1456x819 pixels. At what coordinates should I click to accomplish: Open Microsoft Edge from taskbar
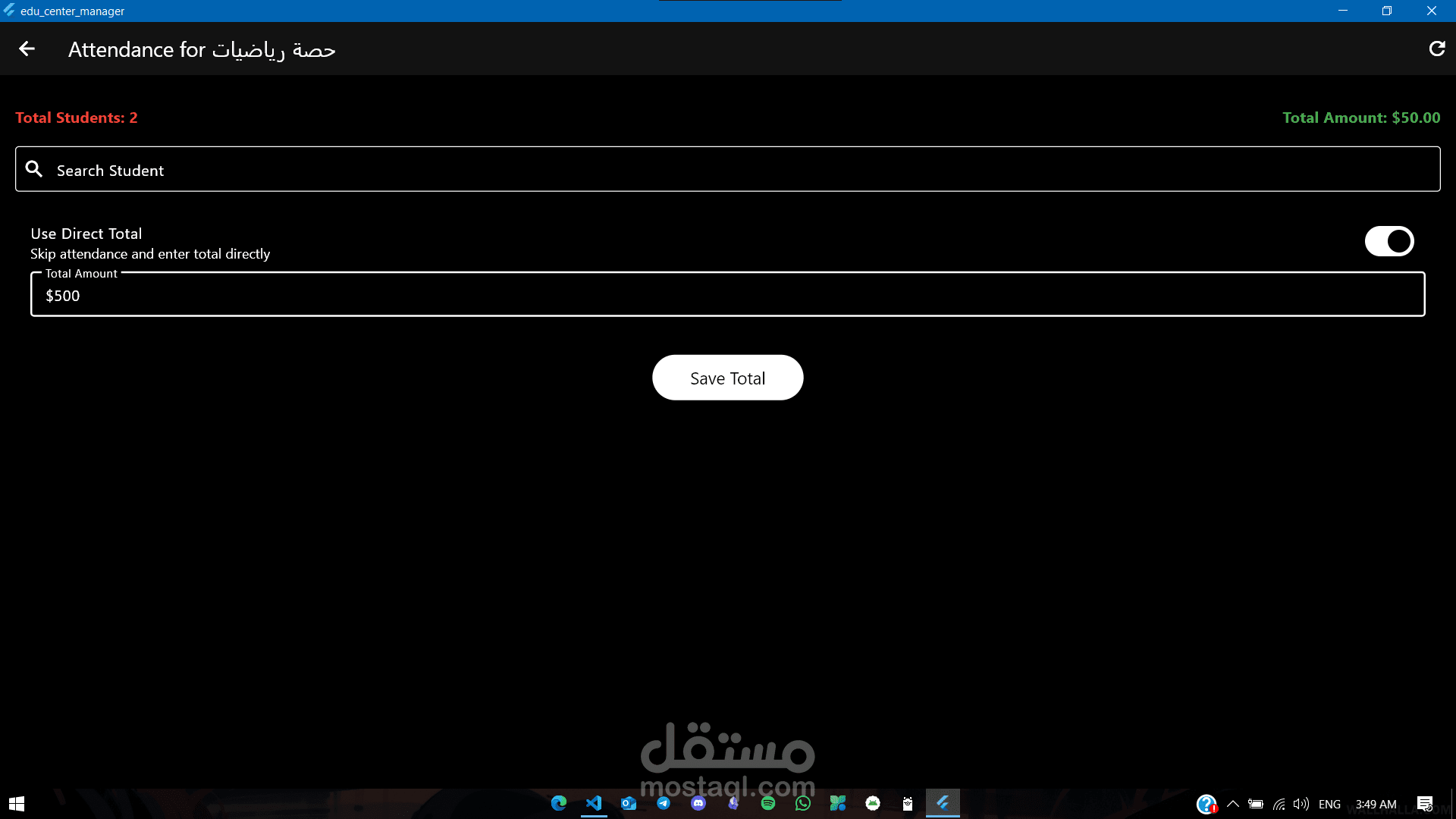point(559,803)
